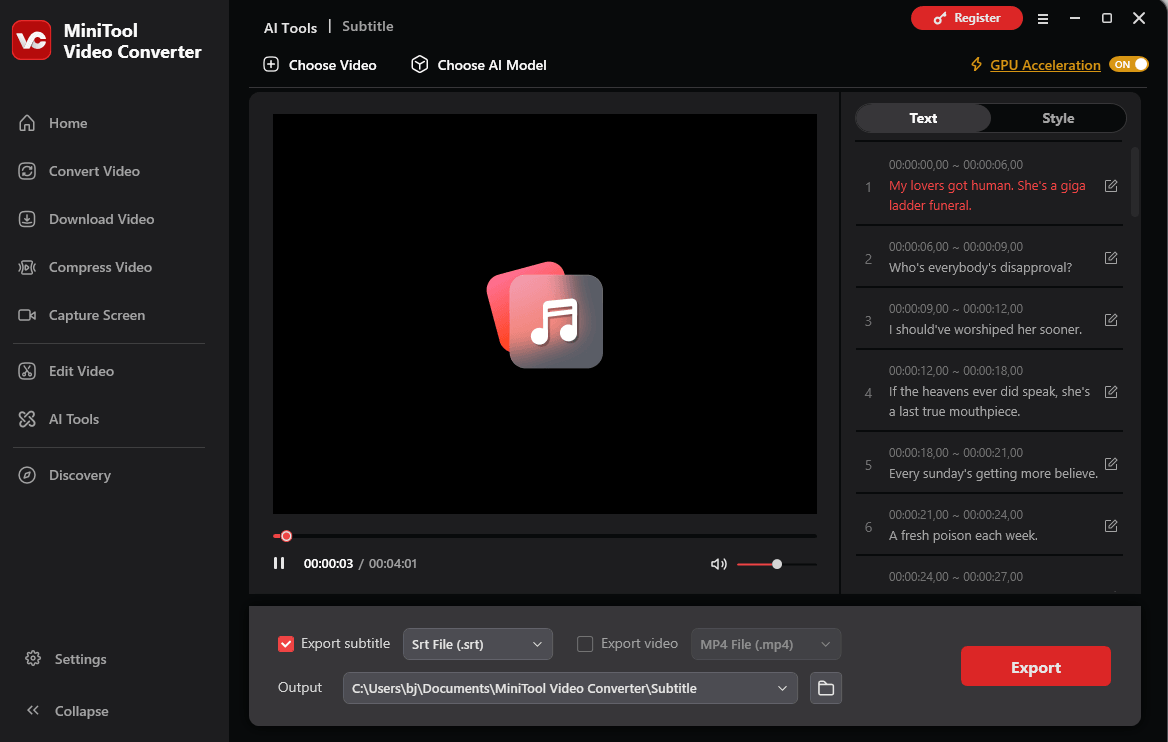Mute audio via the speaker icon
1168x742 pixels.
tap(718, 564)
